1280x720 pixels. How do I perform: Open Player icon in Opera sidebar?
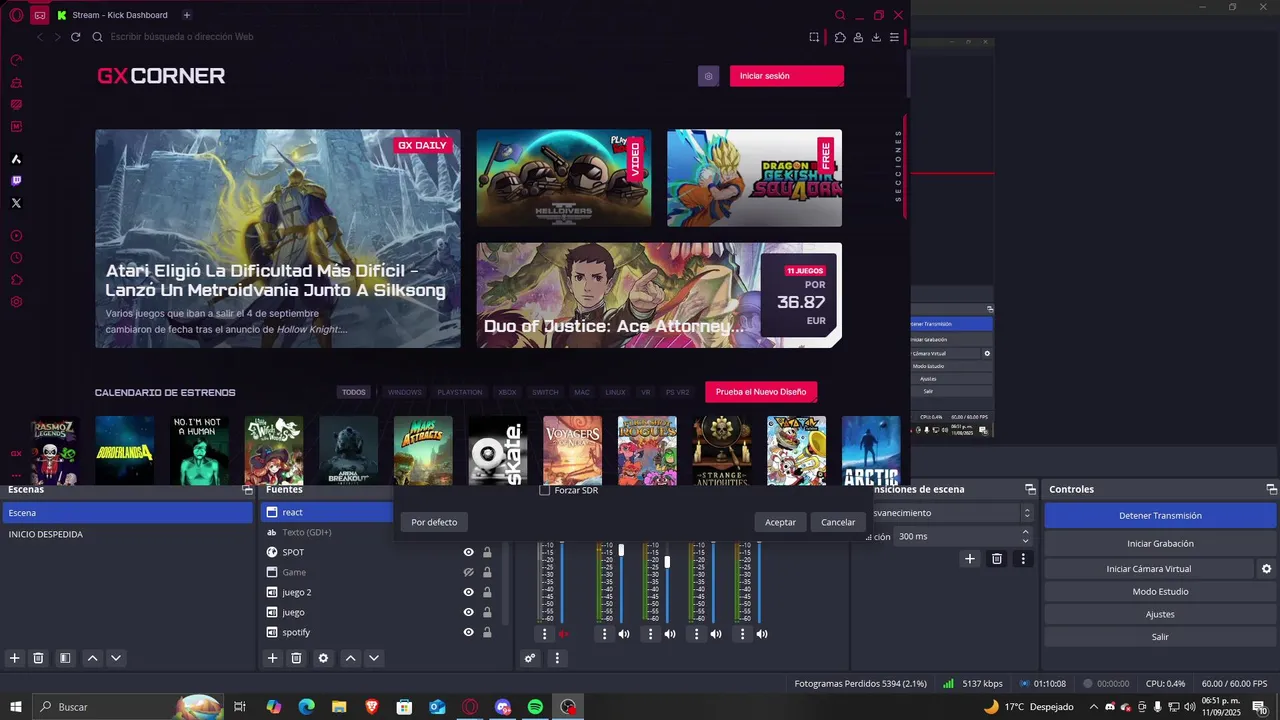click(16, 236)
